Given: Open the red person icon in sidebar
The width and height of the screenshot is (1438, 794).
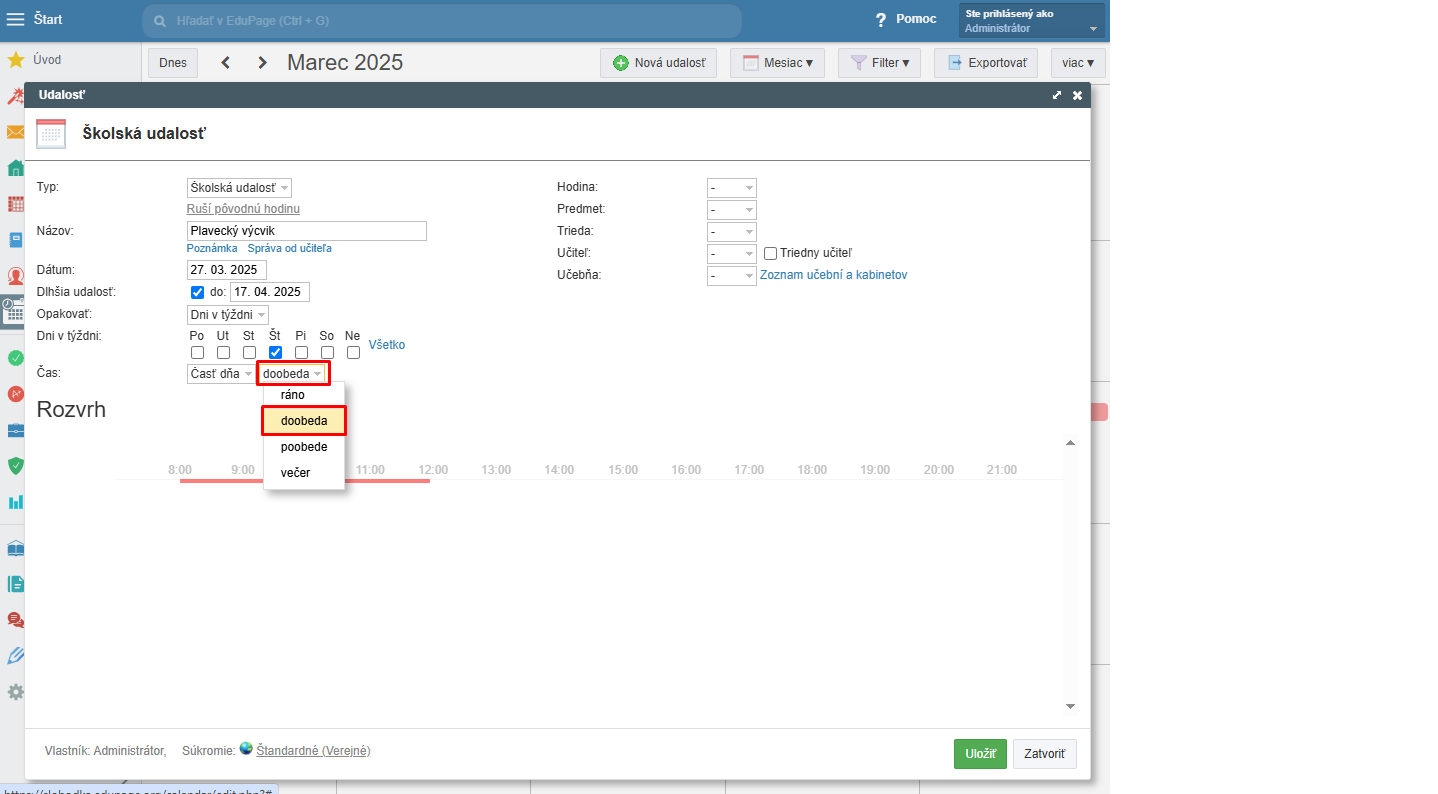Looking at the screenshot, I should 16,276.
